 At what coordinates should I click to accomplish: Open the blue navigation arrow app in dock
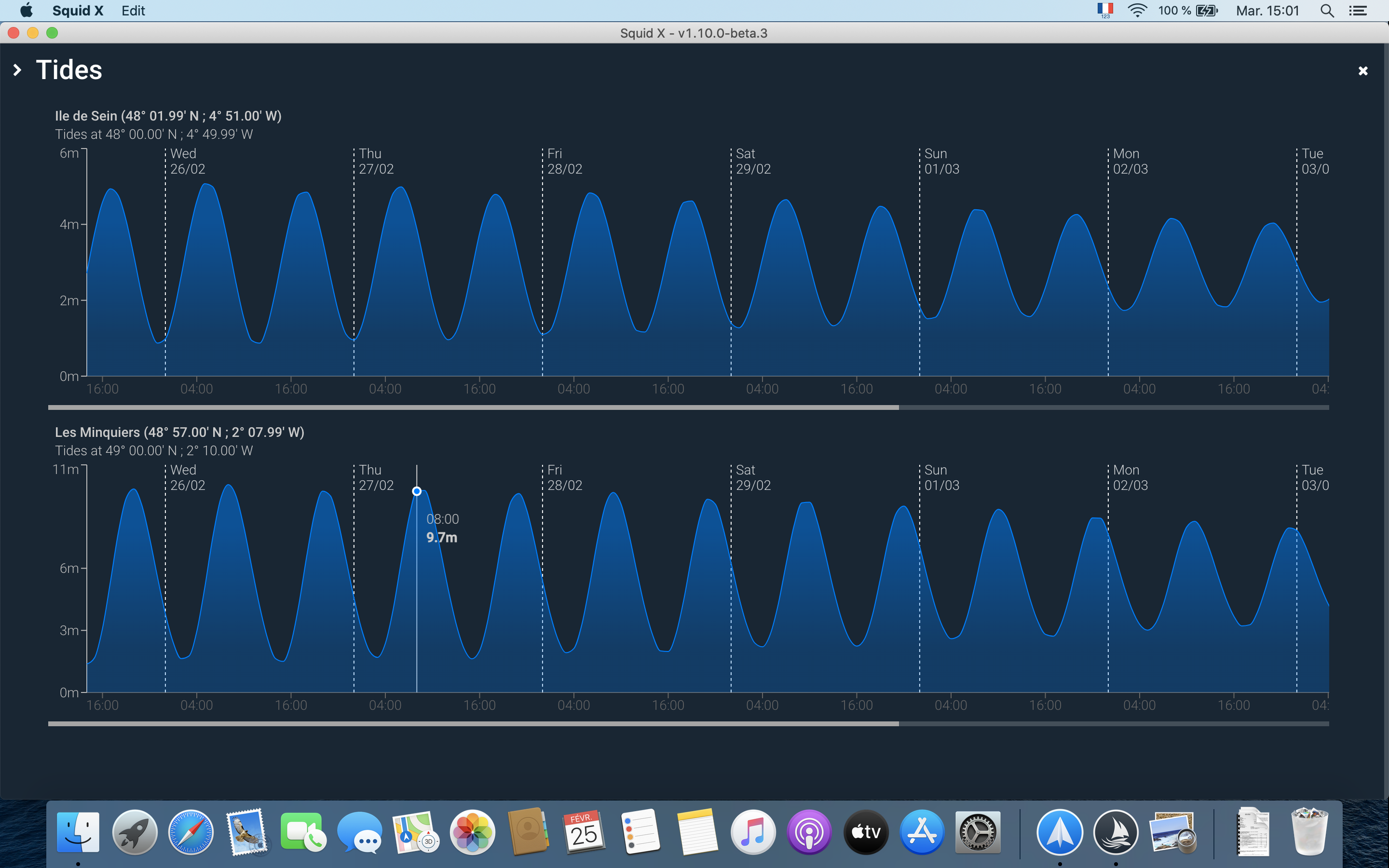click(x=1059, y=832)
